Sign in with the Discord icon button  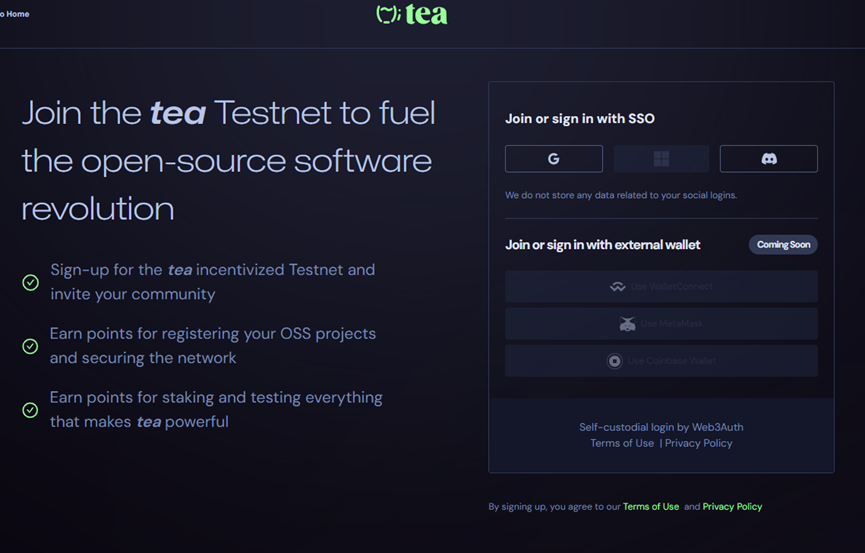tap(768, 159)
